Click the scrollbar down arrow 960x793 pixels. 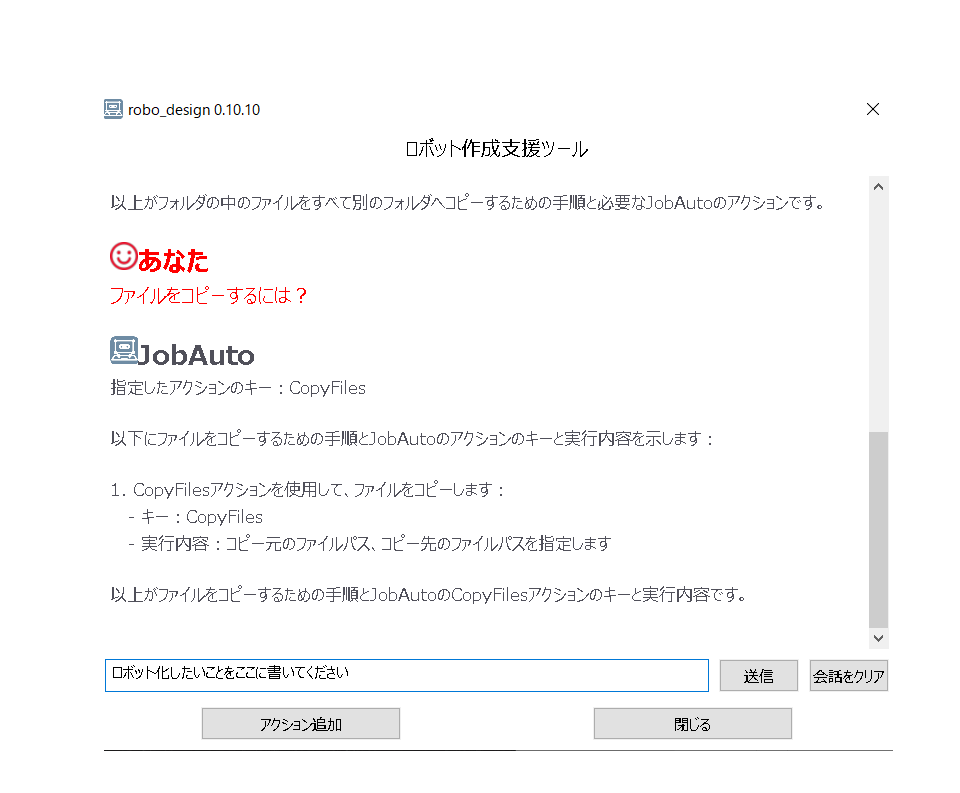point(879,638)
